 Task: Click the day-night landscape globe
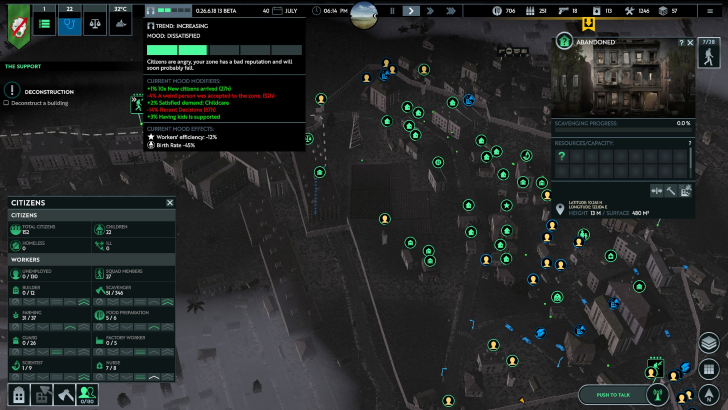(x=364, y=15)
